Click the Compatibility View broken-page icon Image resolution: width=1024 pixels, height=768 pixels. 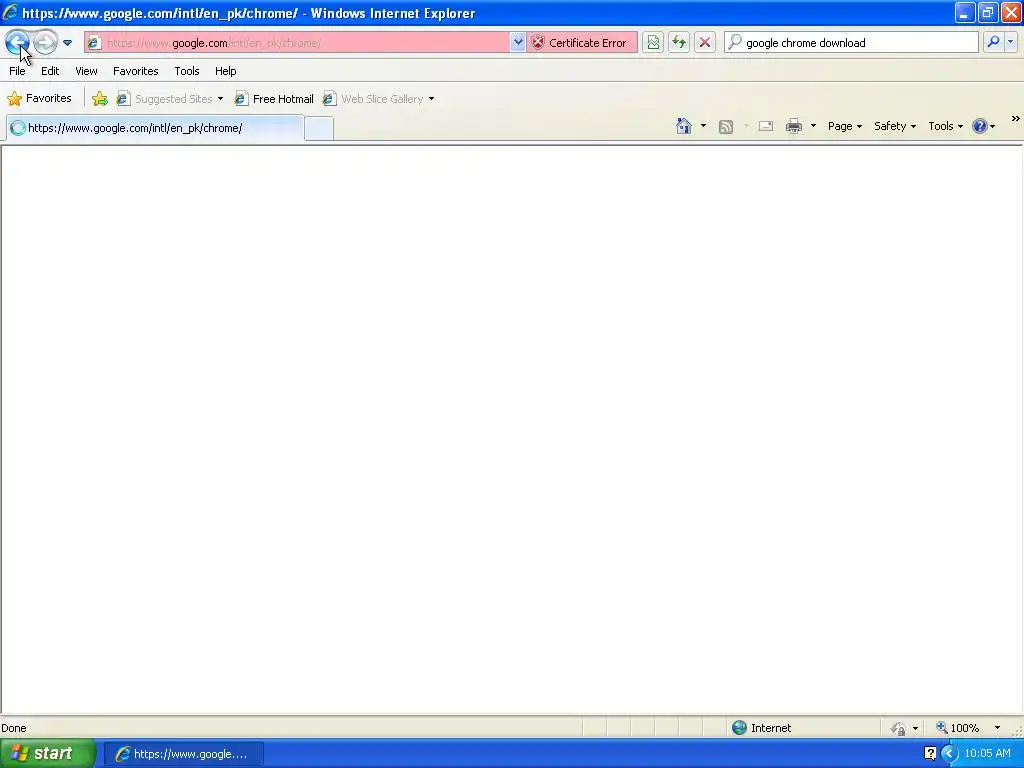[652, 43]
